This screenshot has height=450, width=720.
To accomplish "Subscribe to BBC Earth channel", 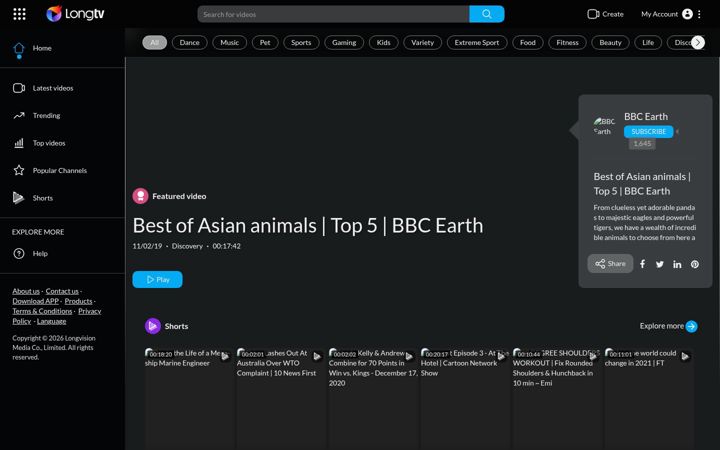I will 648,132.
